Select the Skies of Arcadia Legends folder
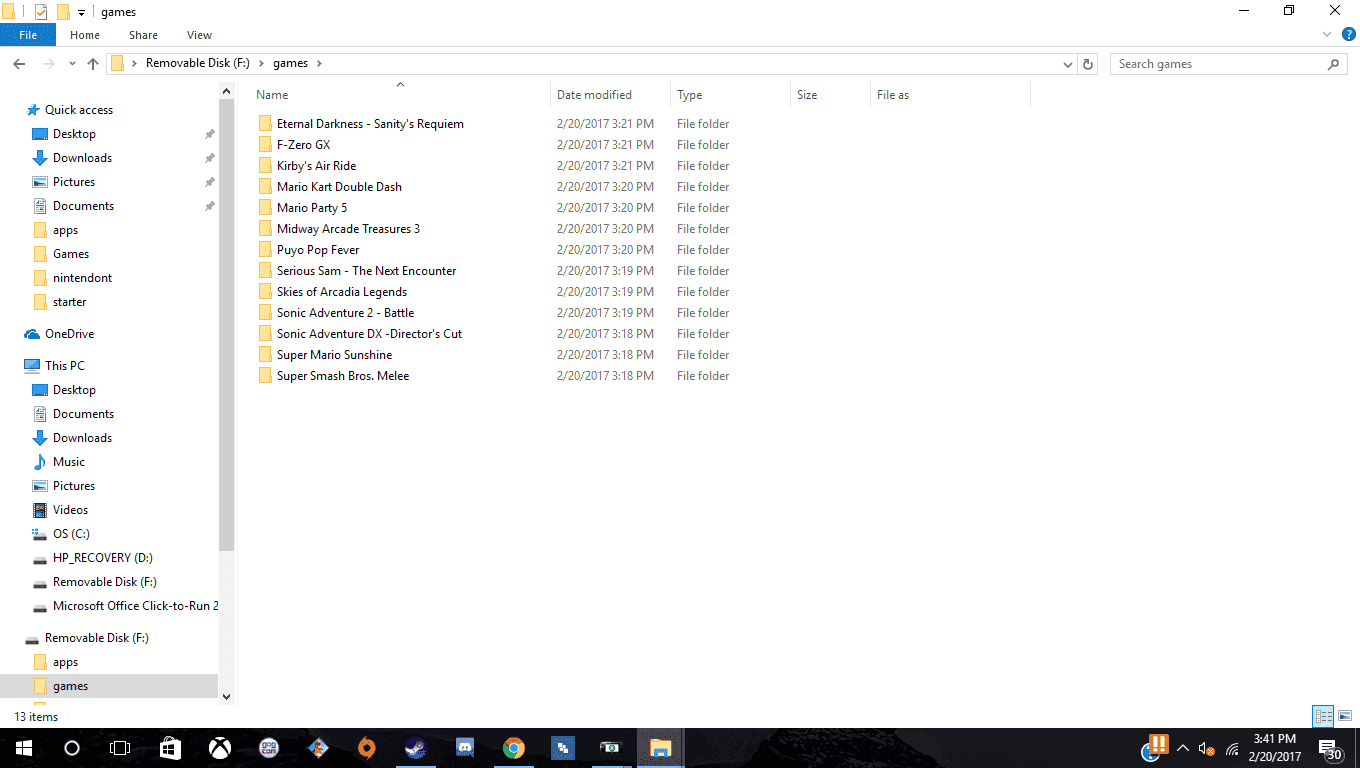Viewport: 1360px width, 768px height. (x=342, y=292)
